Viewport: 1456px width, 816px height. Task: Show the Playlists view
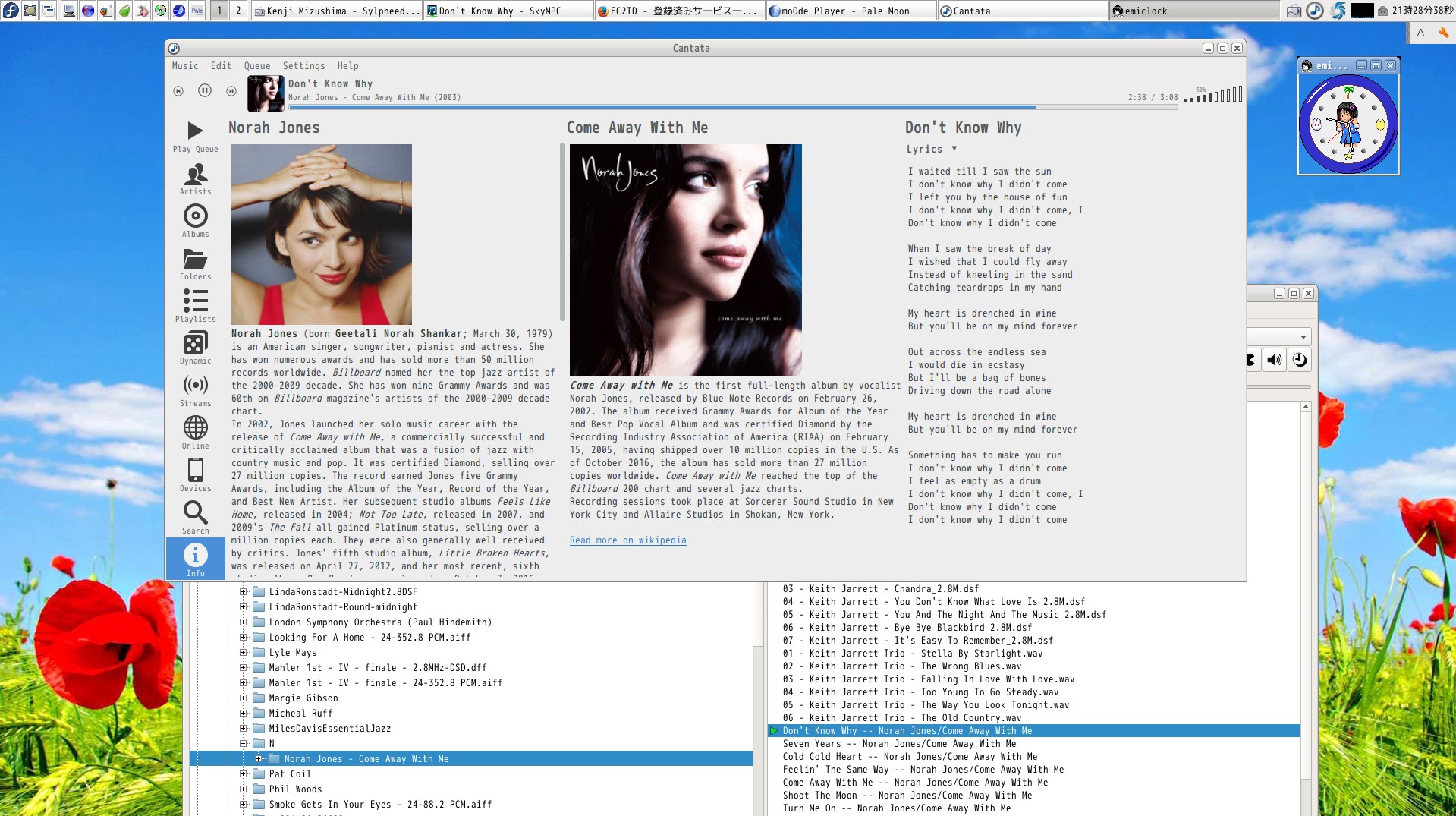[x=195, y=306]
